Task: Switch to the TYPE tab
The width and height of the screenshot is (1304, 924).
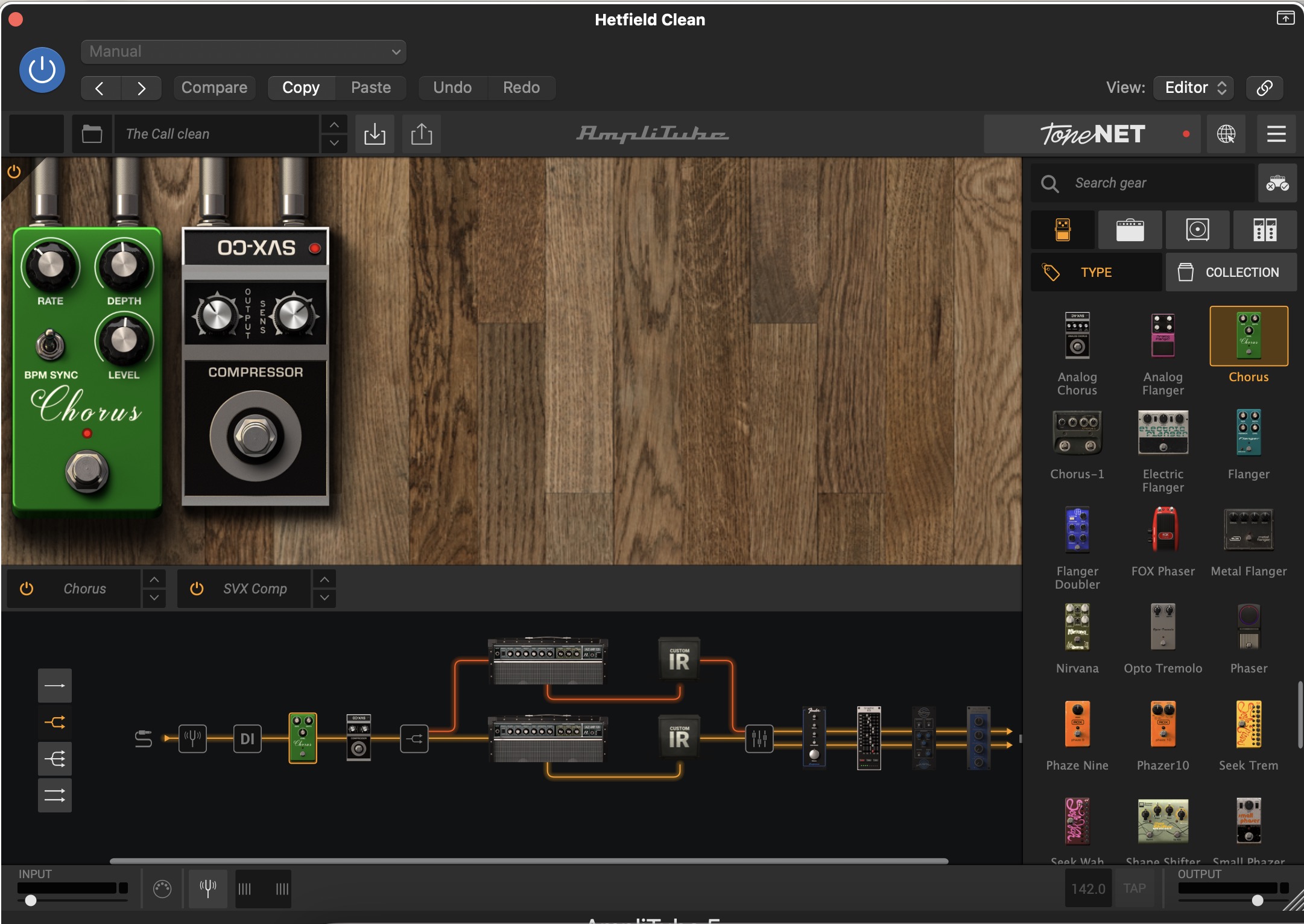Action: tap(1095, 273)
